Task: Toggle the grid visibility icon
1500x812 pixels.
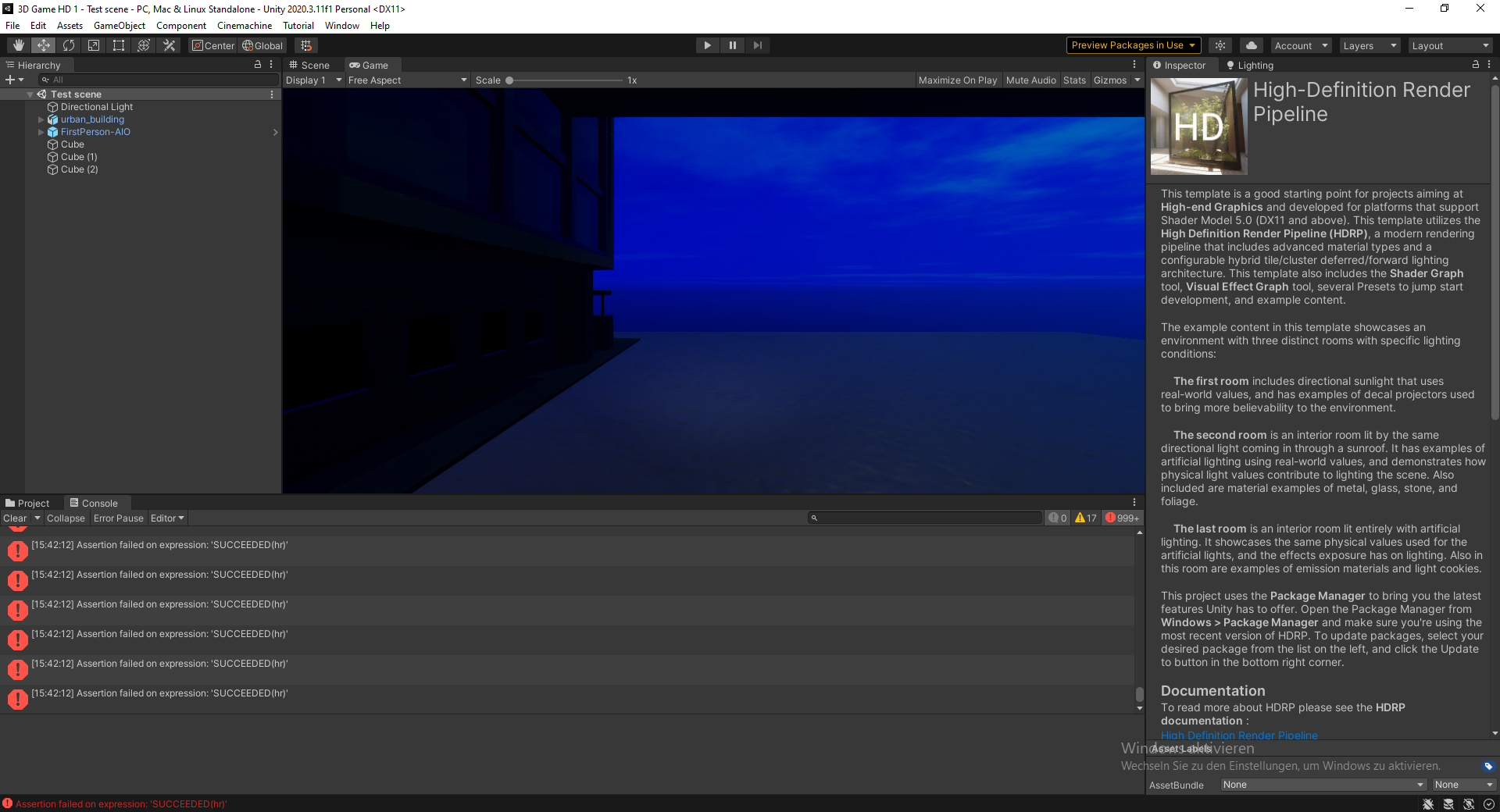Action: point(305,45)
